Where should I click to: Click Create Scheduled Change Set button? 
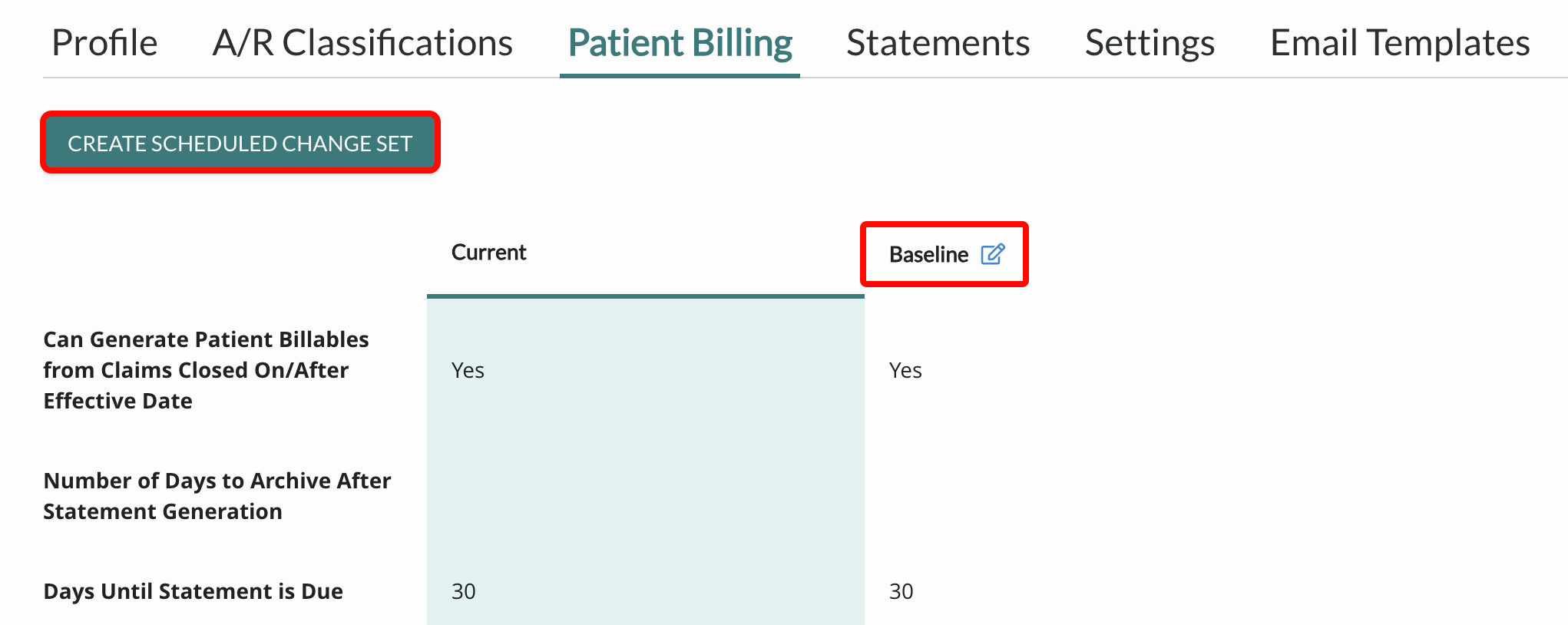(240, 143)
